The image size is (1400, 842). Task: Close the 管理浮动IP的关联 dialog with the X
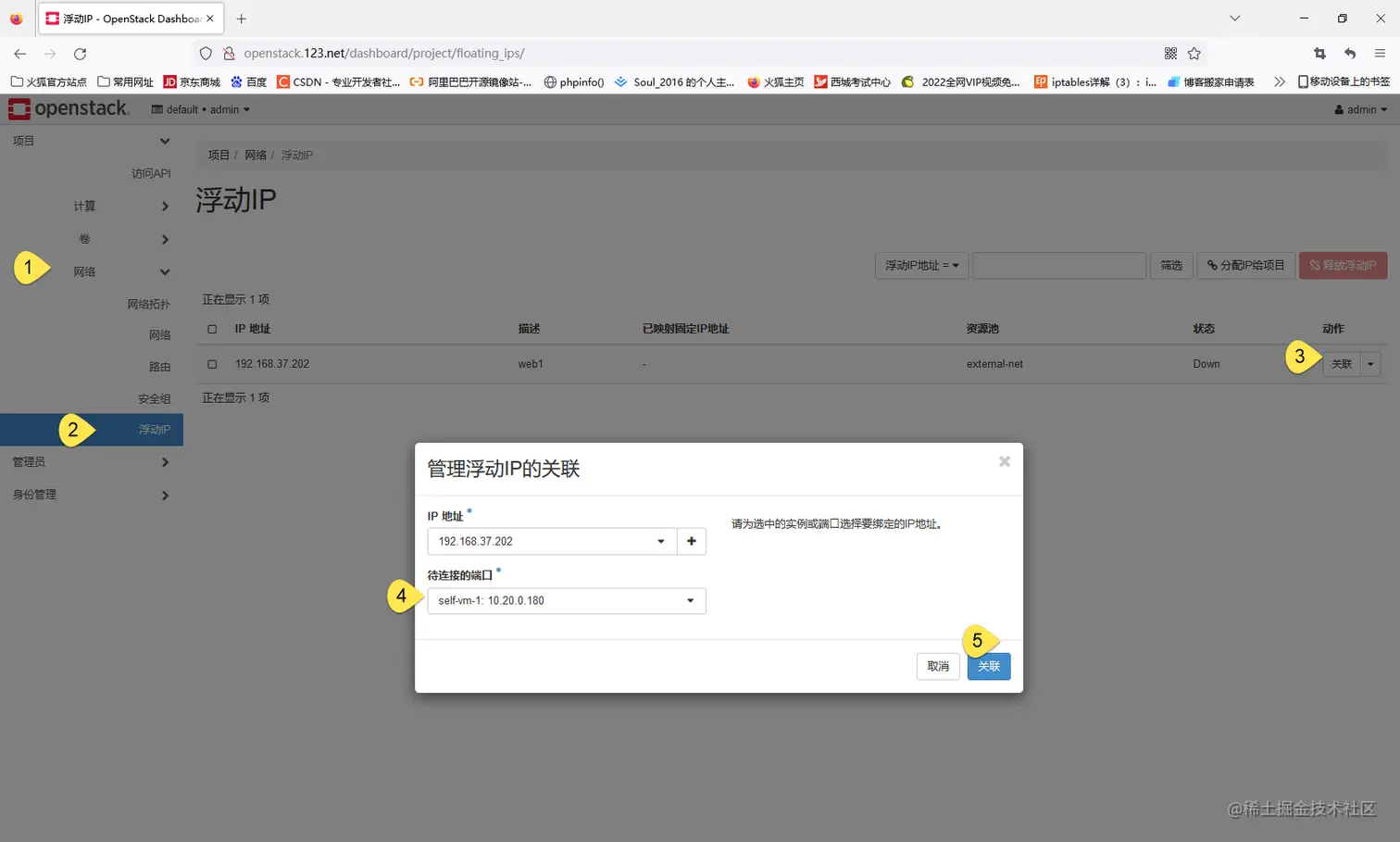1005,461
